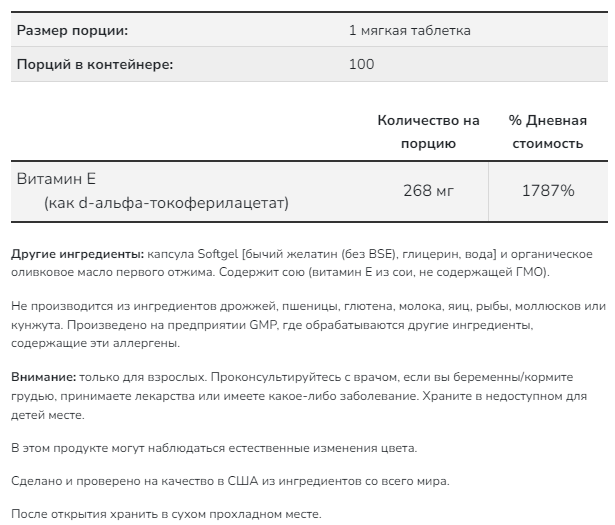615x525 pixels.
Task: Select the '1787%' daily value cell
Action: (548, 191)
